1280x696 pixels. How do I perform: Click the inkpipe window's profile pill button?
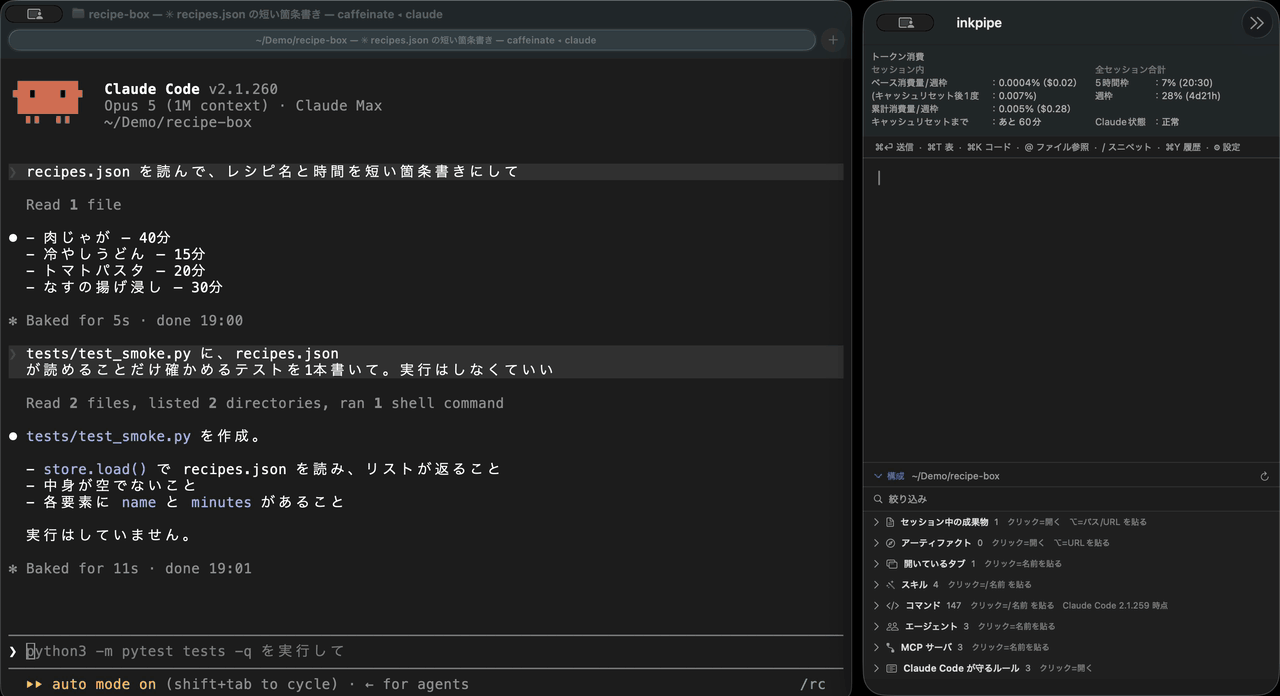(906, 22)
